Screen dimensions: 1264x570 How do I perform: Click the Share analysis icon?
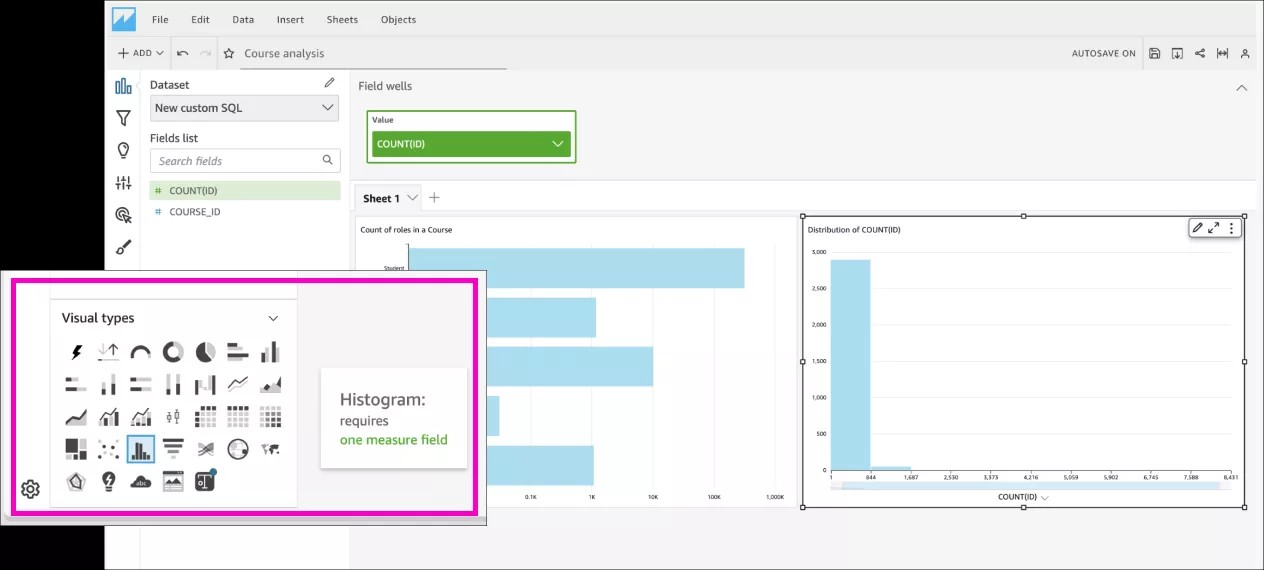(1200, 53)
